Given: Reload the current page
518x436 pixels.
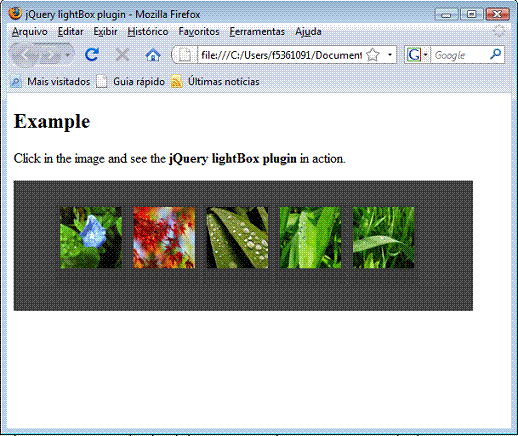Looking at the screenshot, I should (92, 55).
